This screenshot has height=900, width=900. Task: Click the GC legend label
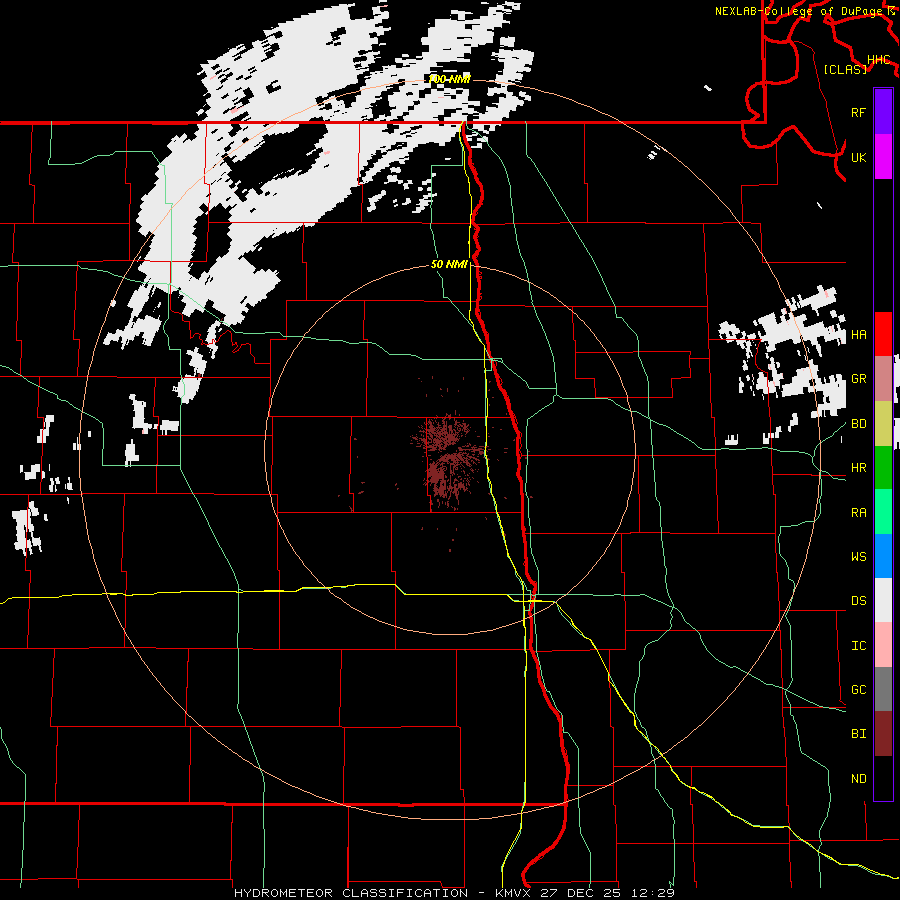pyautogui.click(x=859, y=690)
